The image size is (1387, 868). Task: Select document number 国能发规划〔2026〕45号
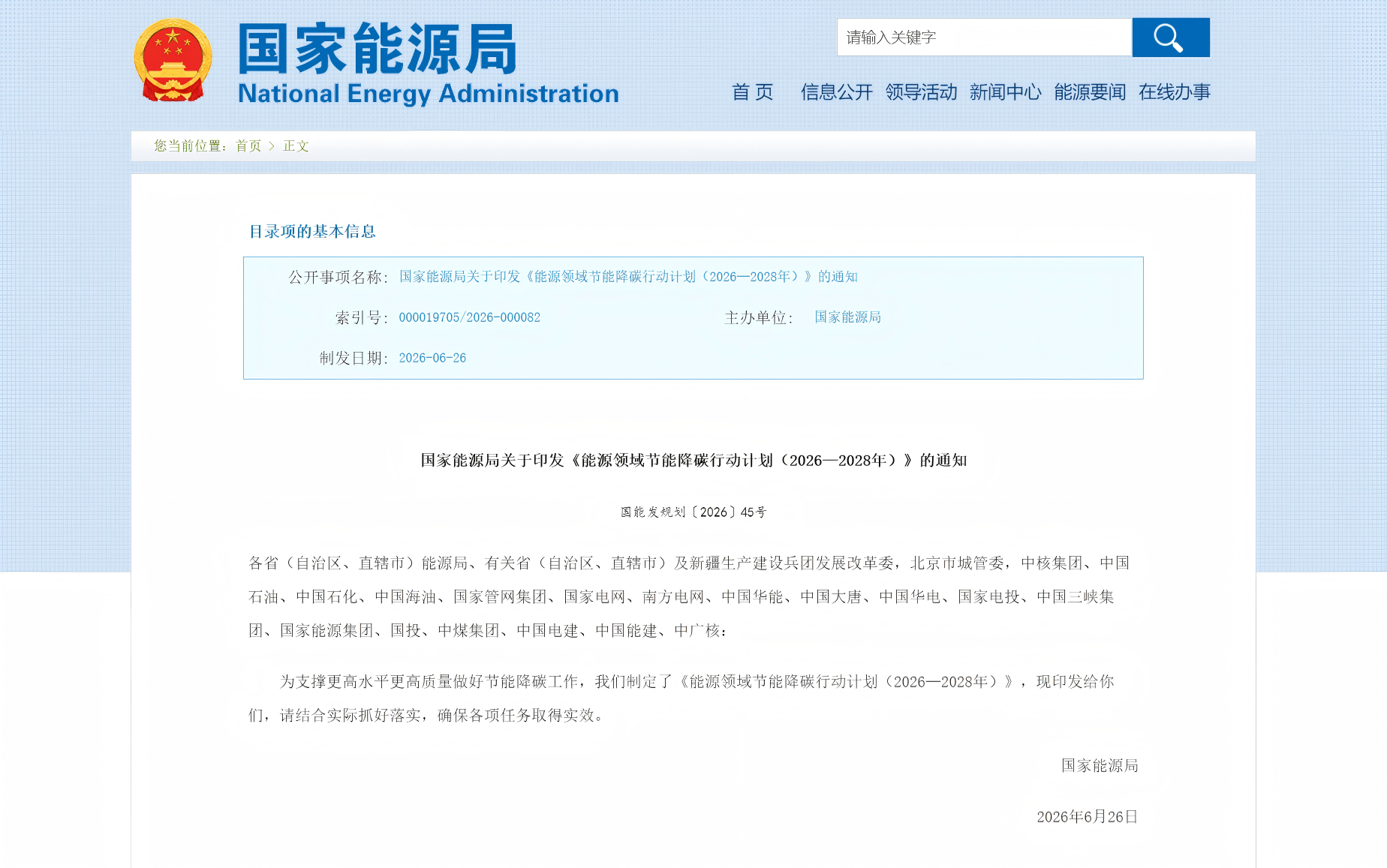693,512
